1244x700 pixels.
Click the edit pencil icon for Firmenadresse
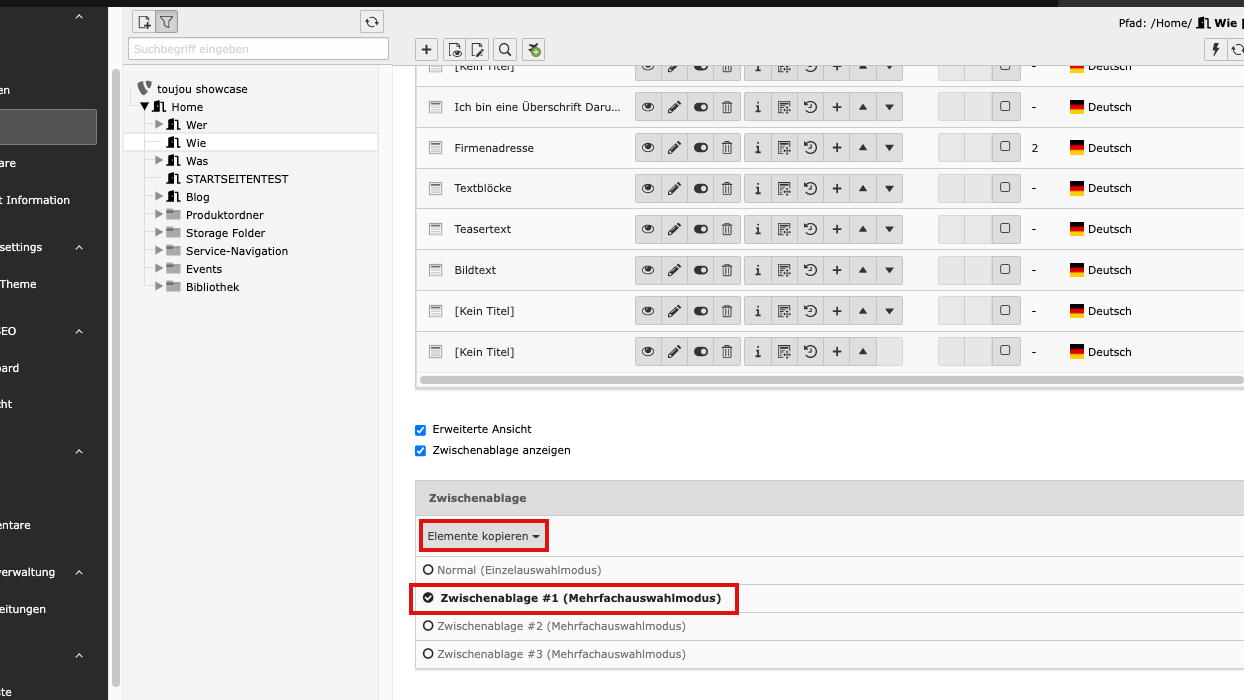pos(674,148)
